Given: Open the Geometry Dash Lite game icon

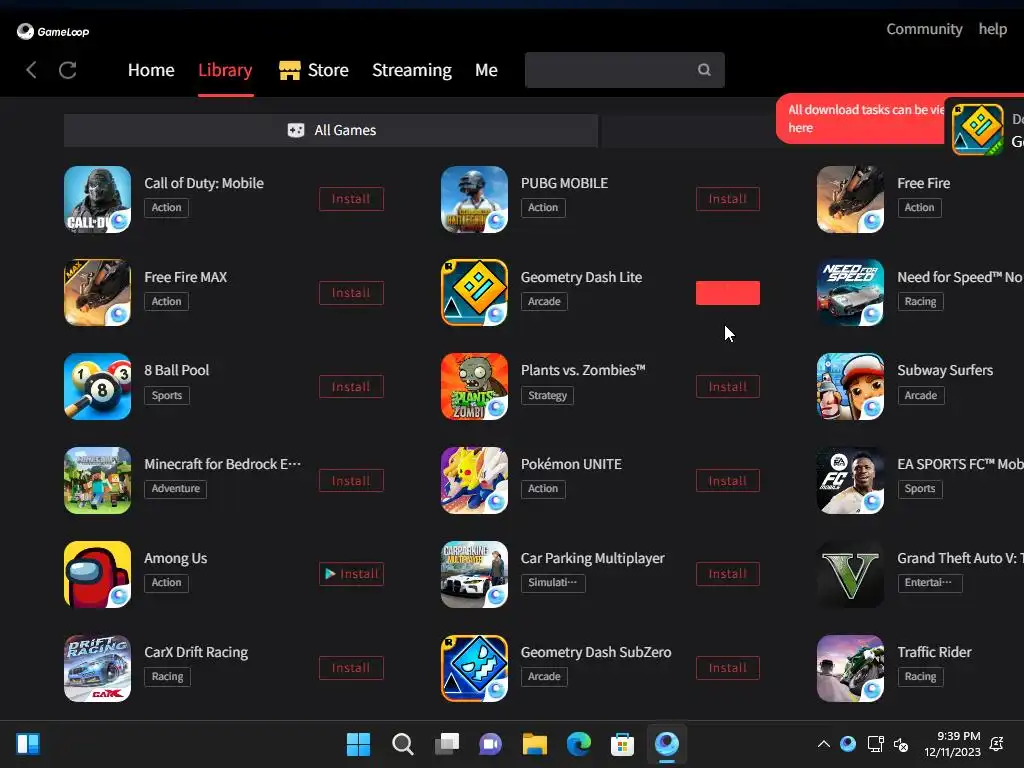Looking at the screenshot, I should click(474, 293).
